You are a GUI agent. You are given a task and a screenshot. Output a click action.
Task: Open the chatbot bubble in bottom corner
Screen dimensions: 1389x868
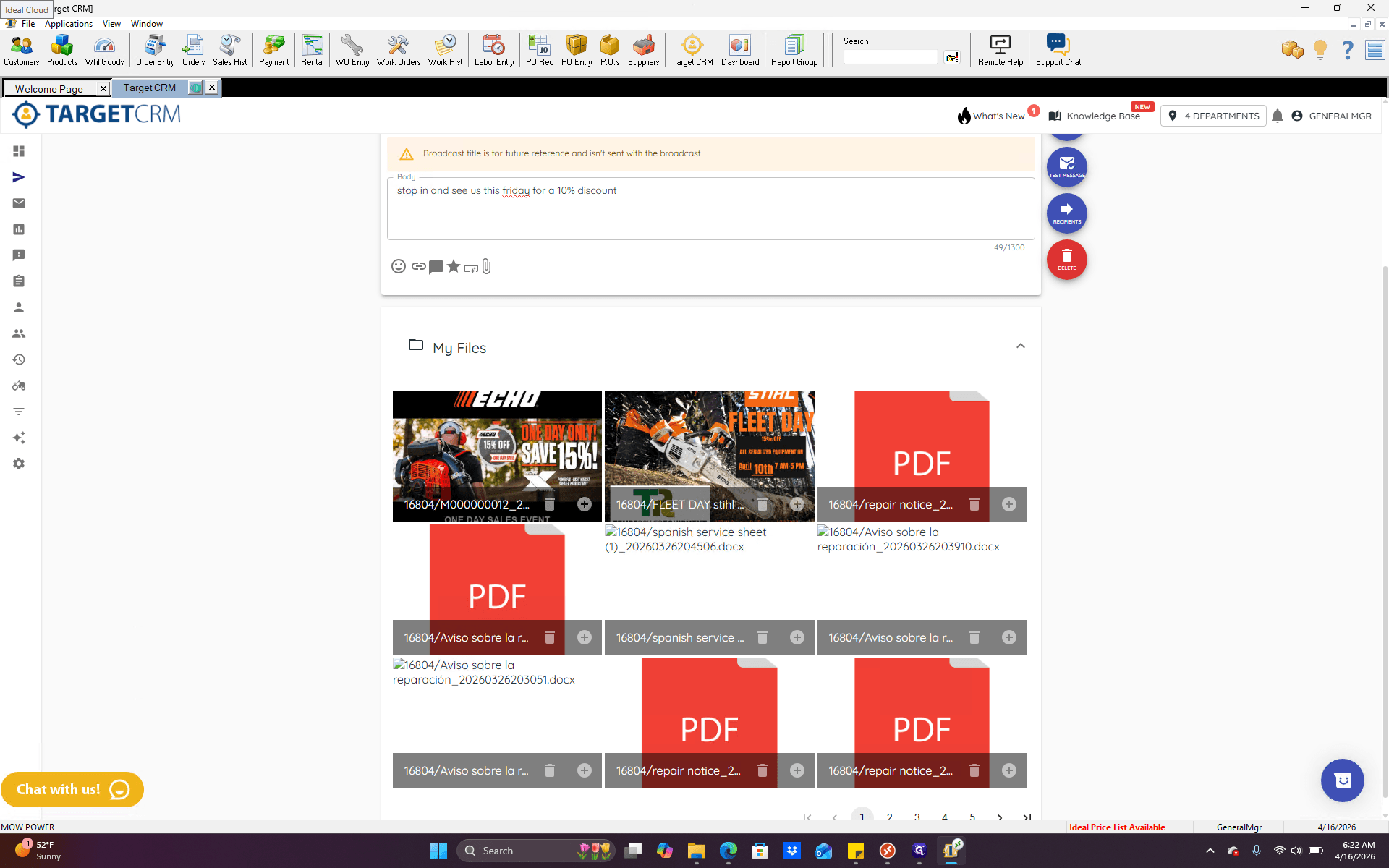1342,780
